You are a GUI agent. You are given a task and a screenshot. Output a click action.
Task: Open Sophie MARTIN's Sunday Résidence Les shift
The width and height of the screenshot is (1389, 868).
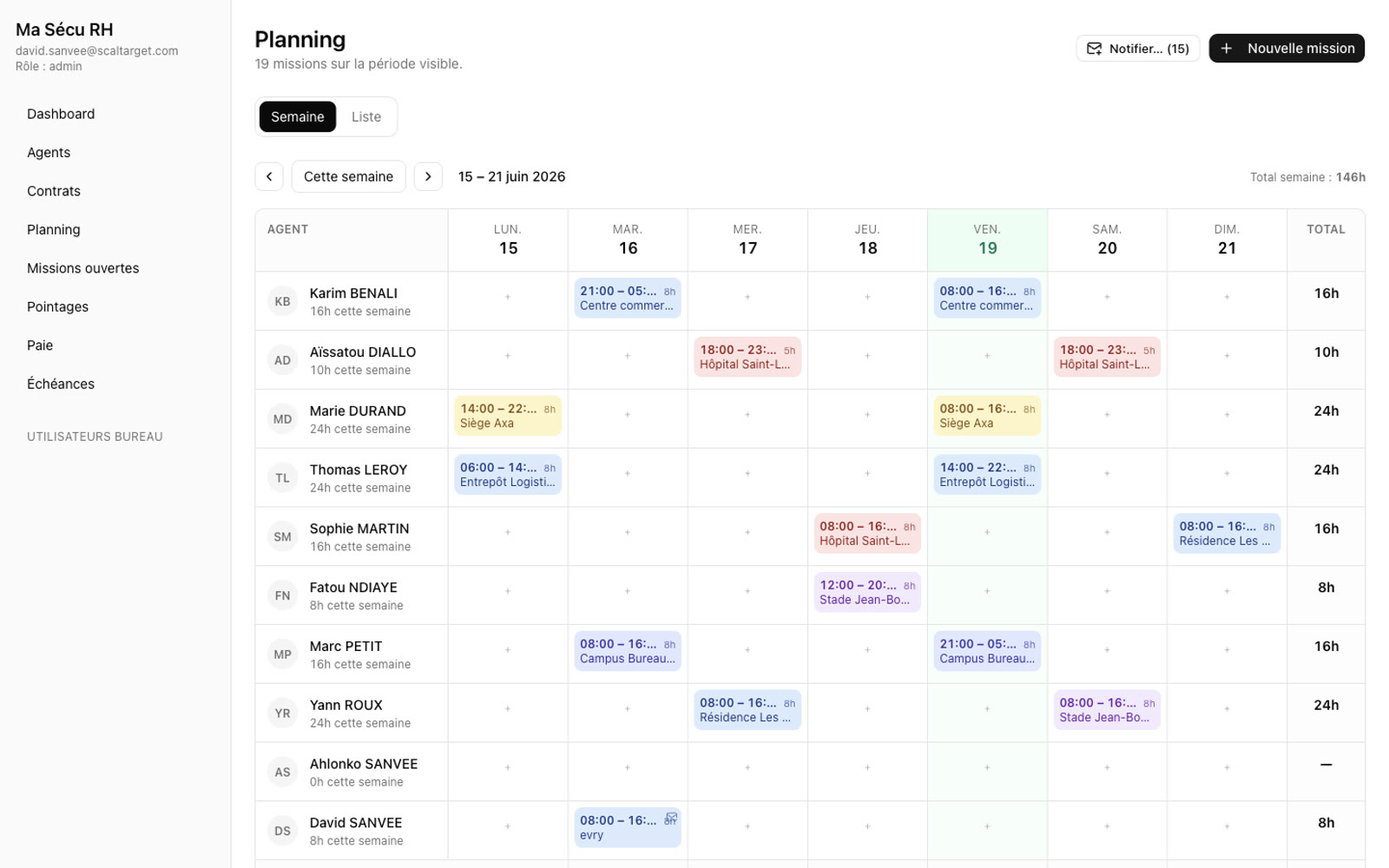pyautogui.click(x=1227, y=533)
